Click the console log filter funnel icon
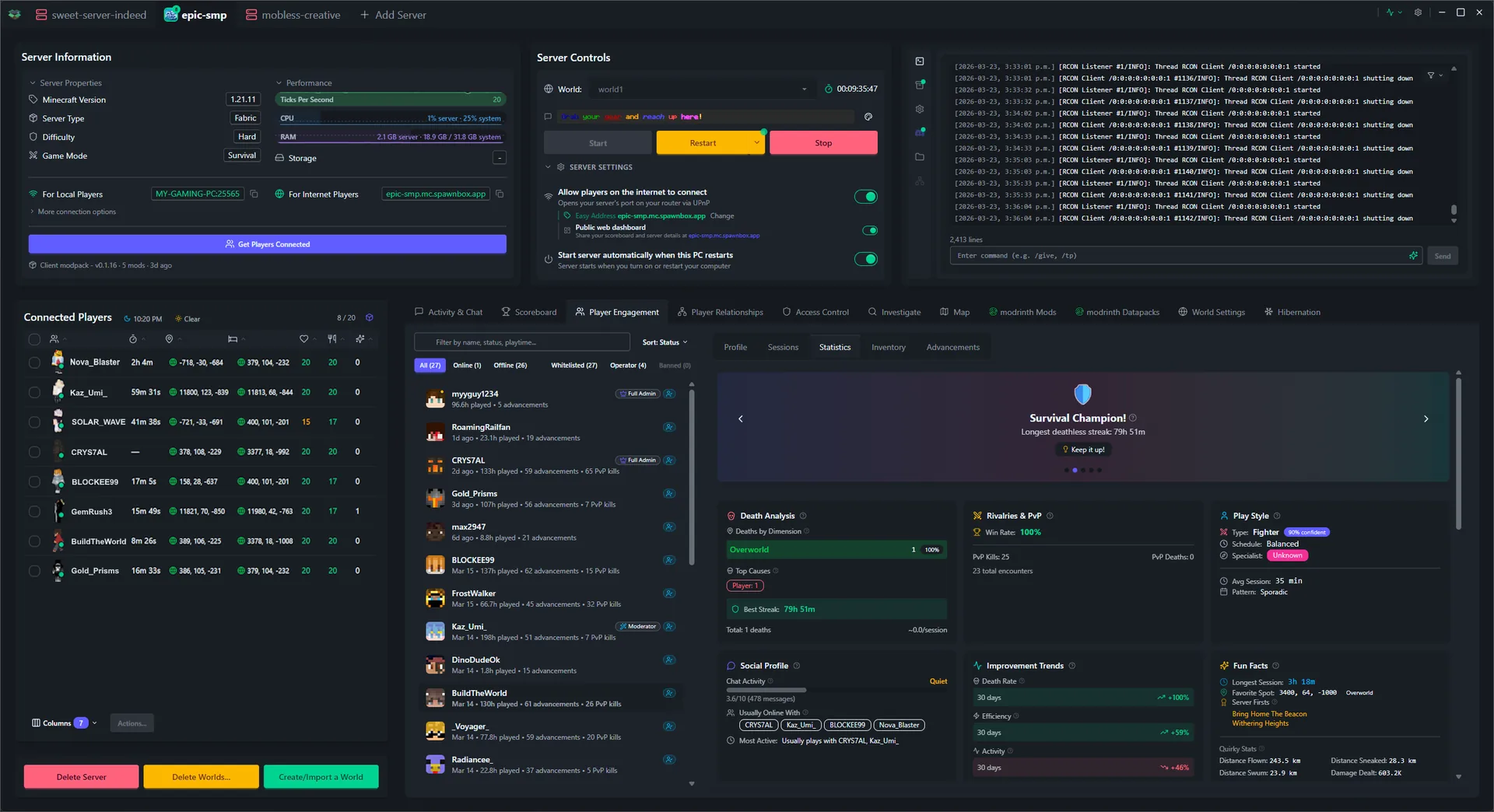 [1432, 75]
